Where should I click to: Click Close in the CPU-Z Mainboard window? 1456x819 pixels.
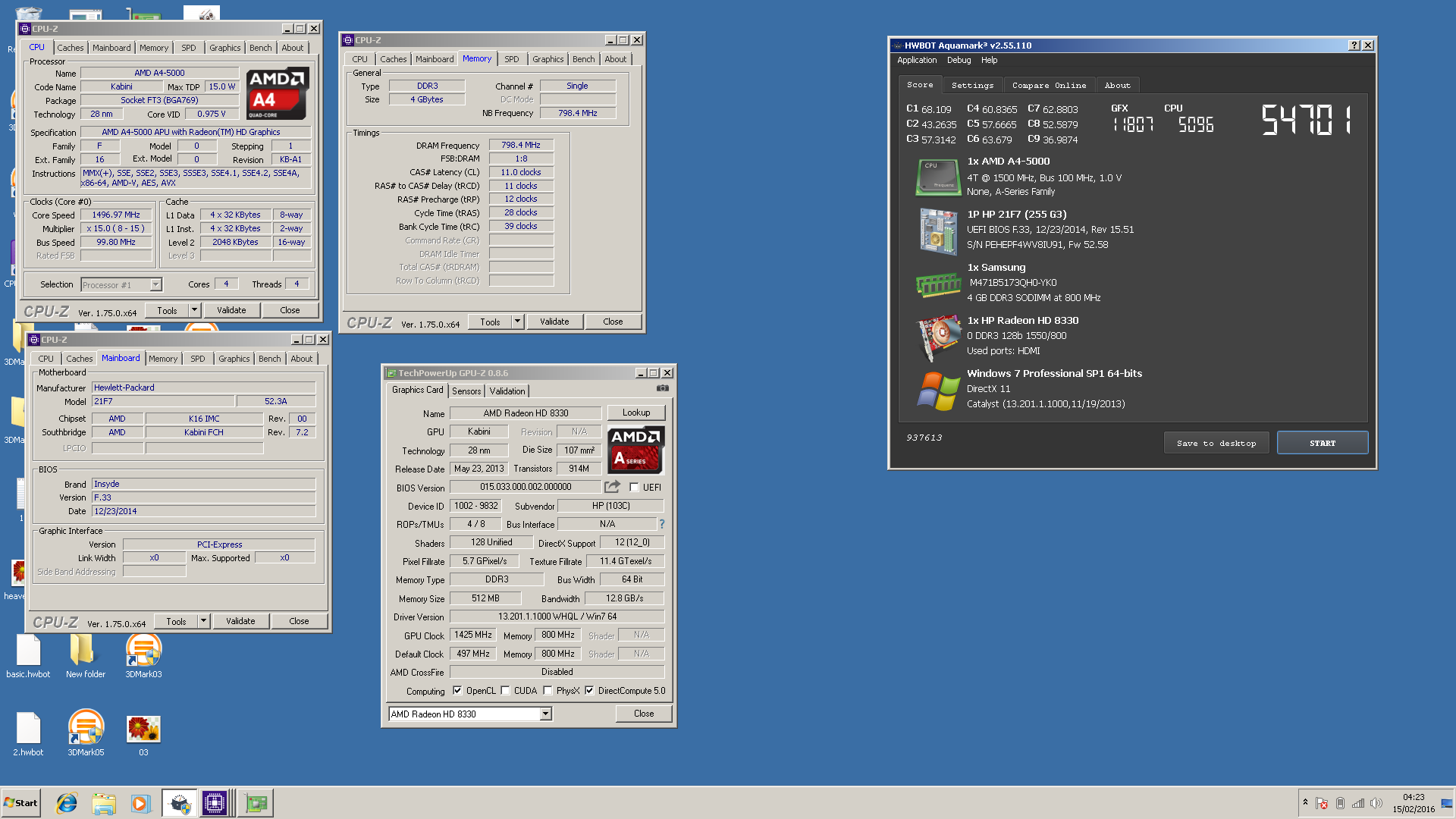(x=299, y=621)
